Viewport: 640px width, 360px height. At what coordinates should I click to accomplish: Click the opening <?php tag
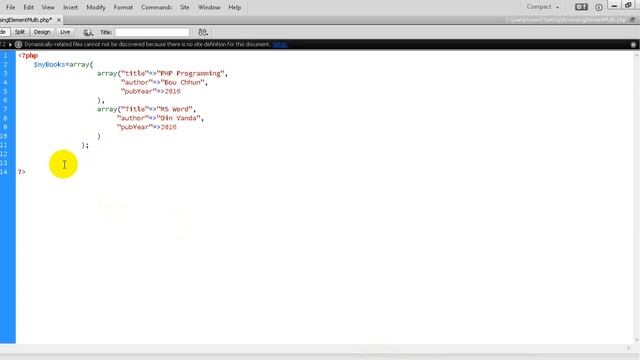tap(28, 56)
